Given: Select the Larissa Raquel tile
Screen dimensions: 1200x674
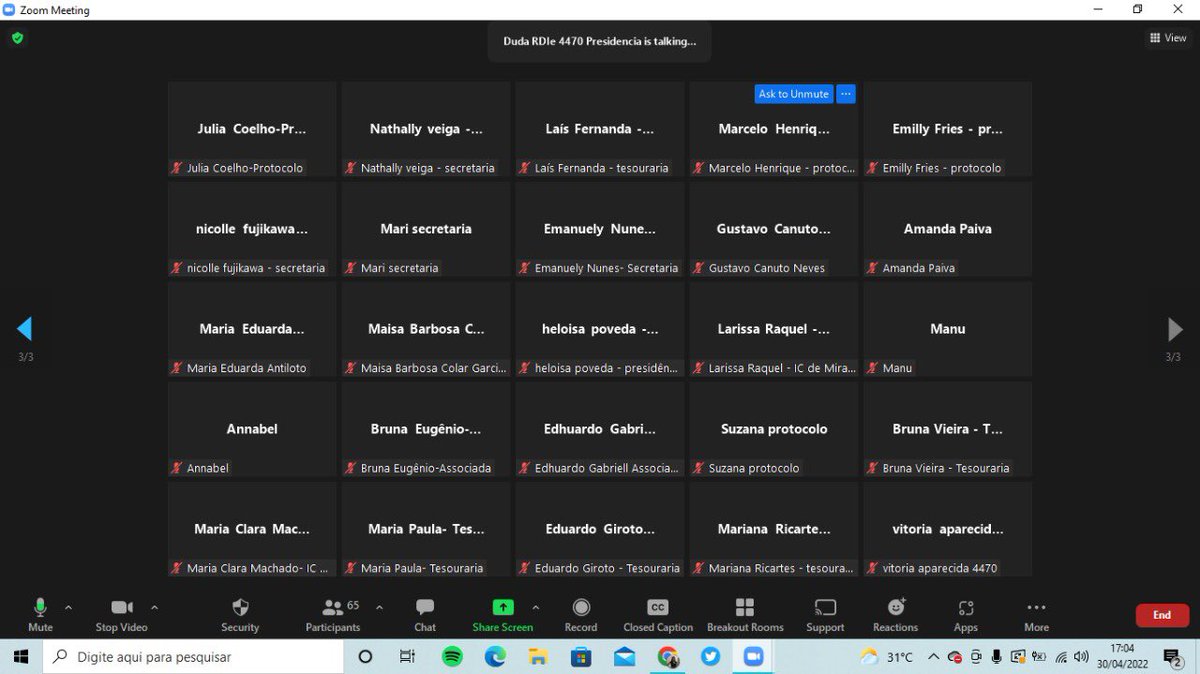Looking at the screenshot, I should pyautogui.click(x=774, y=329).
